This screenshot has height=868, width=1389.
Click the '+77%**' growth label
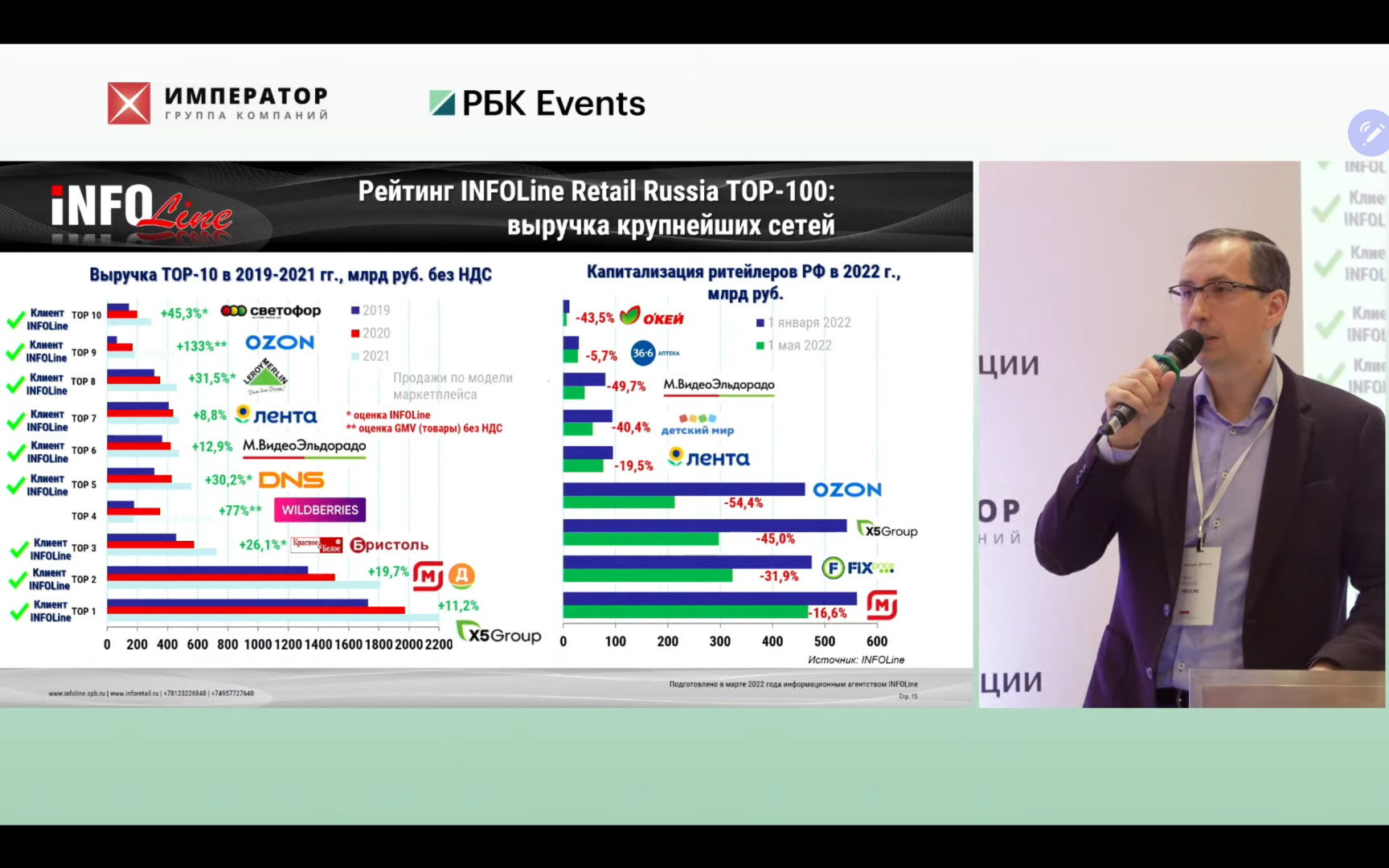click(240, 510)
